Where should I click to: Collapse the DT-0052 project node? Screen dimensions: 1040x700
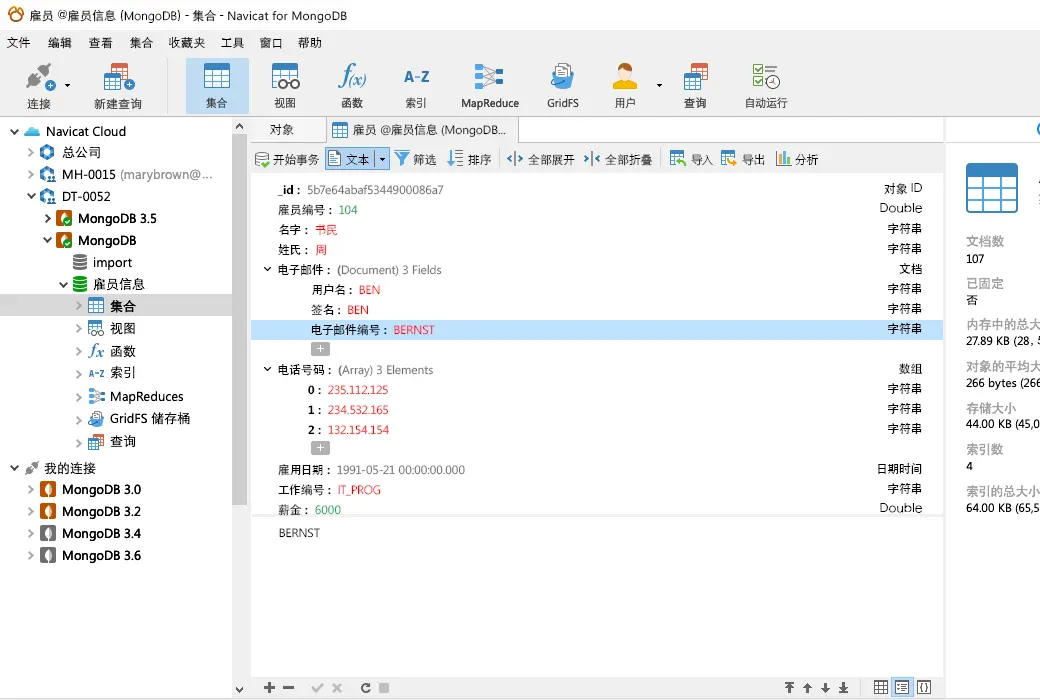[31, 196]
